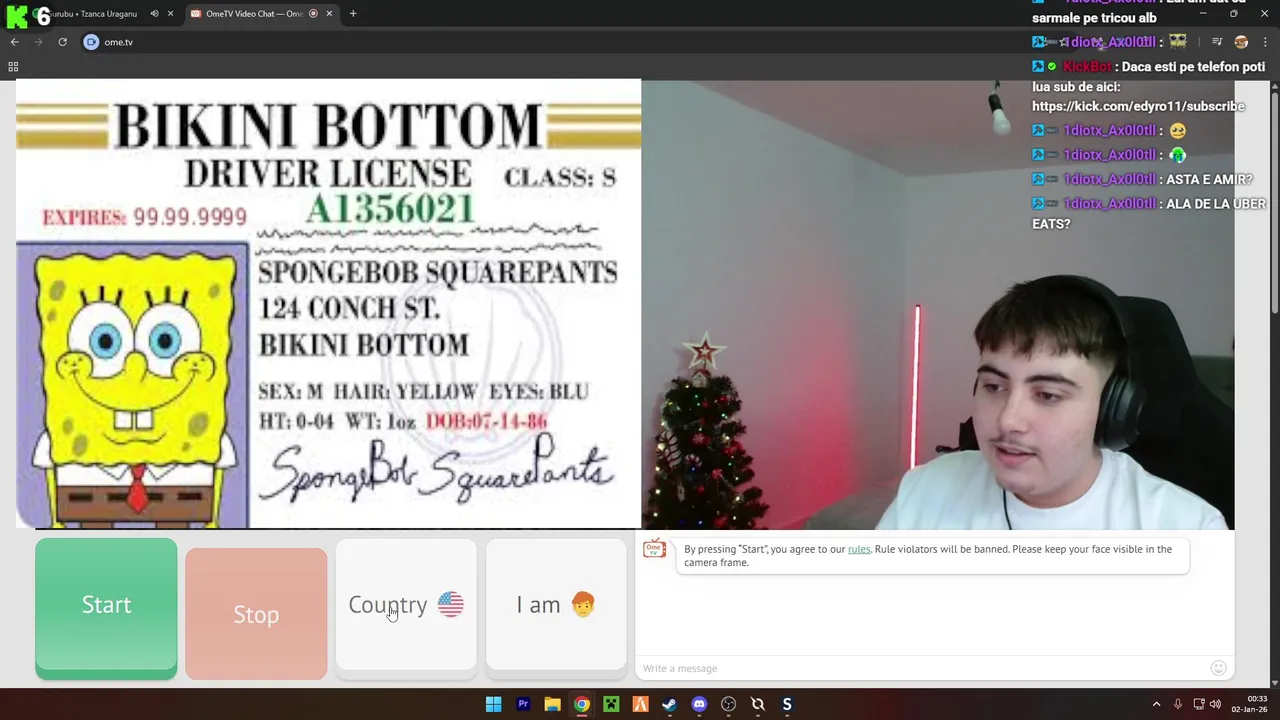
Task: Reload the ome.tv page
Action: tap(62, 42)
